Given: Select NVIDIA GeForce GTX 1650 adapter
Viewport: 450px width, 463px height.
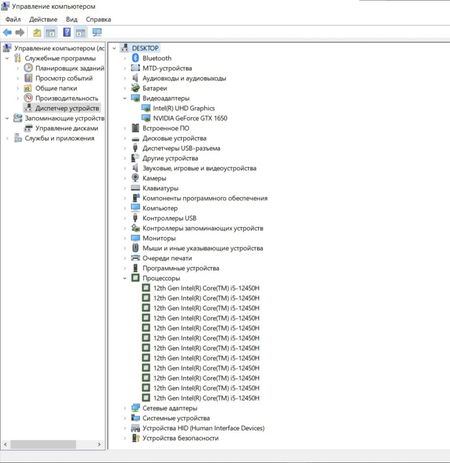Looking at the screenshot, I should click(x=190, y=118).
